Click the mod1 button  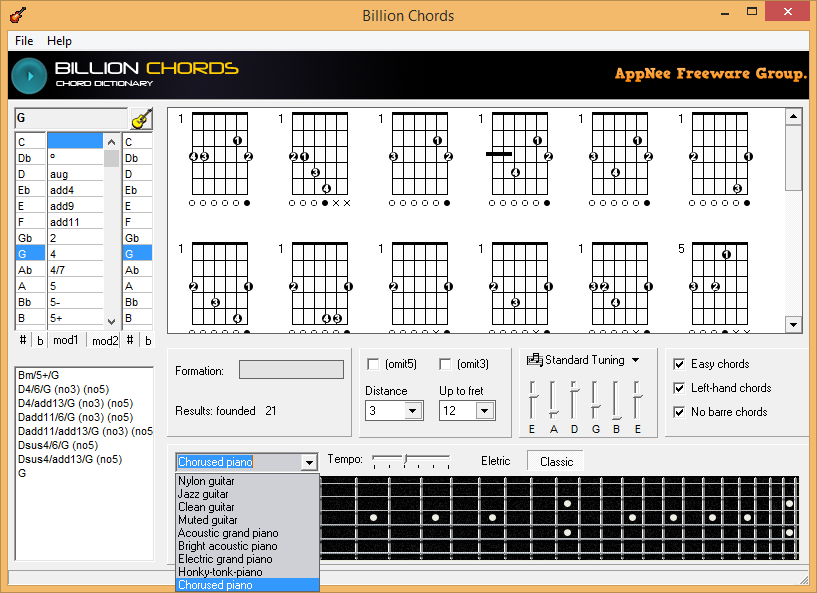click(x=66, y=340)
